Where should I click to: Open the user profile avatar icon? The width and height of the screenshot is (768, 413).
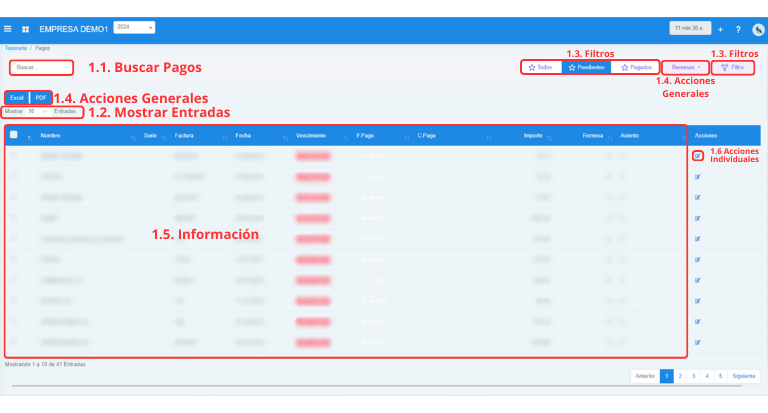pos(756,29)
